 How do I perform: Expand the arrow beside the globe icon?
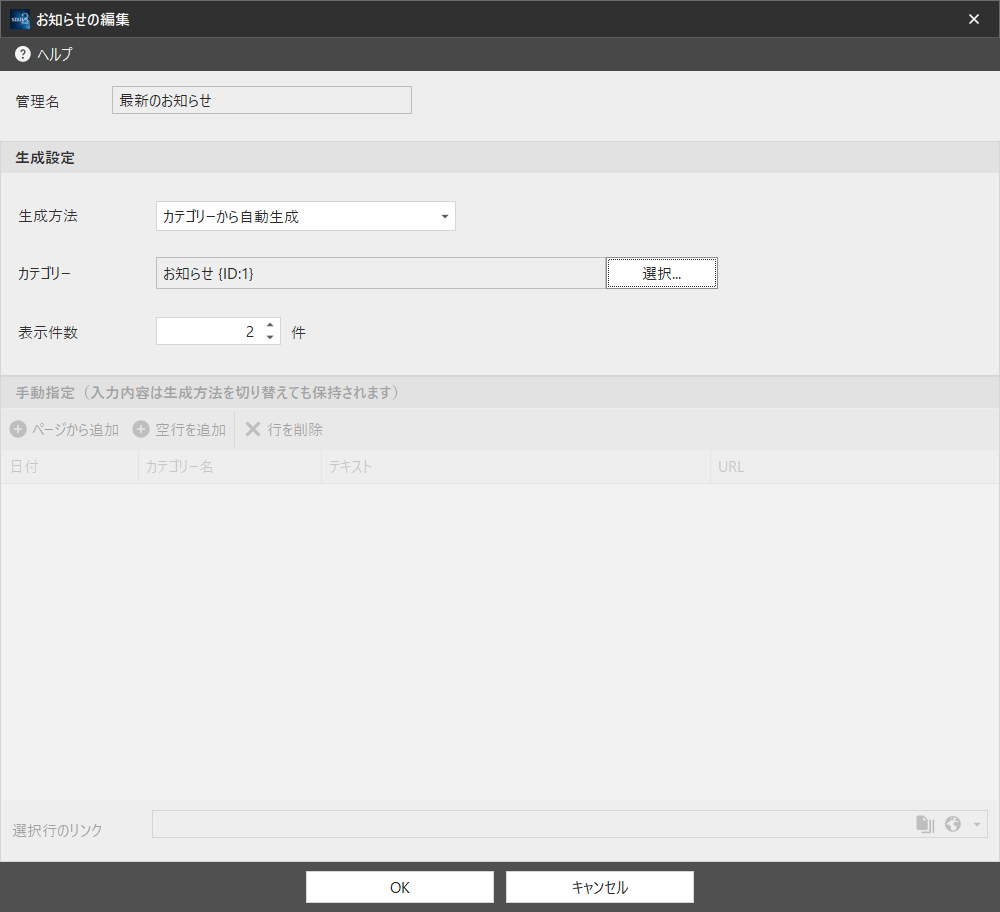(x=976, y=825)
